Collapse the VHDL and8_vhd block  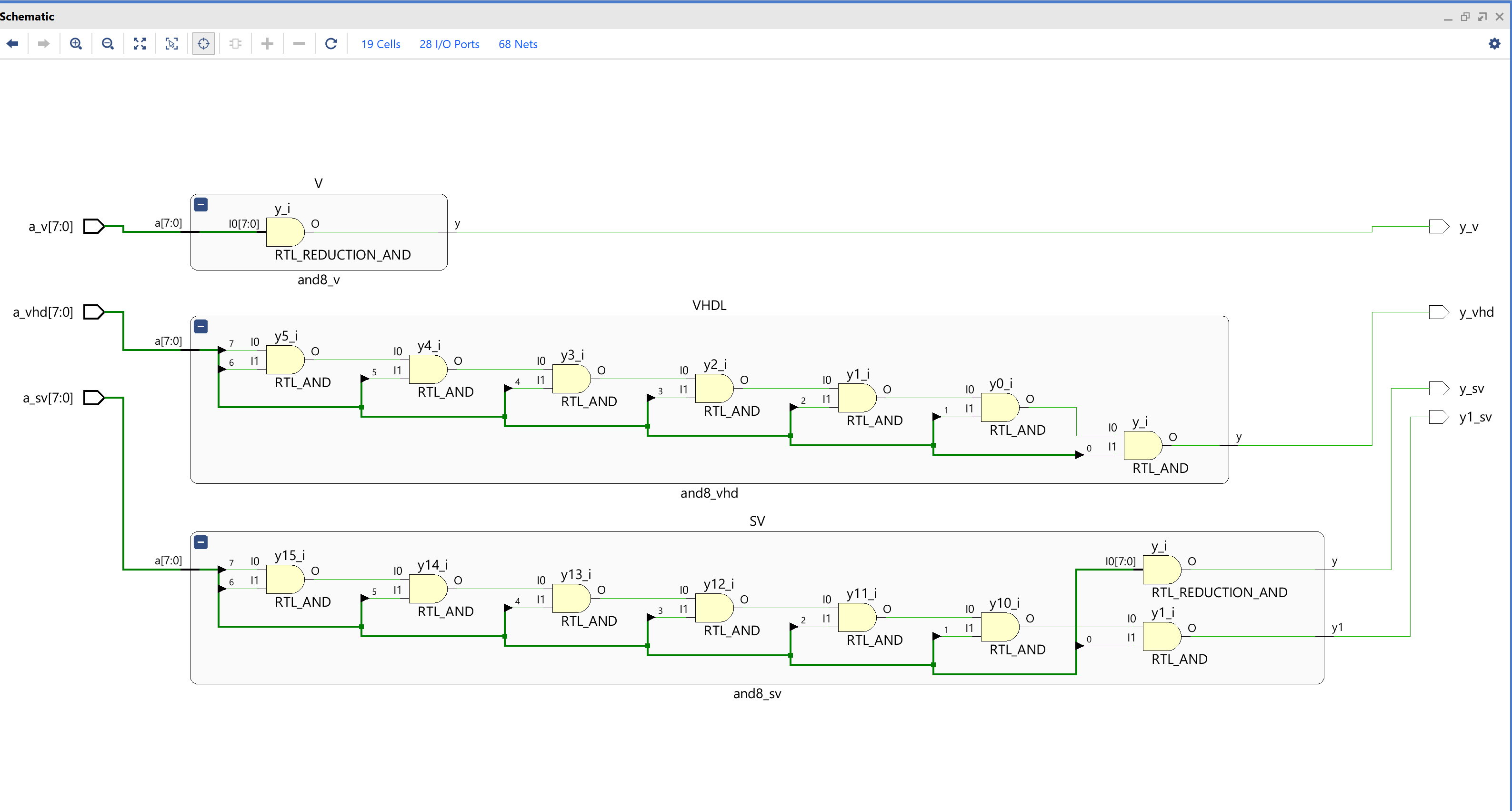coord(201,326)
